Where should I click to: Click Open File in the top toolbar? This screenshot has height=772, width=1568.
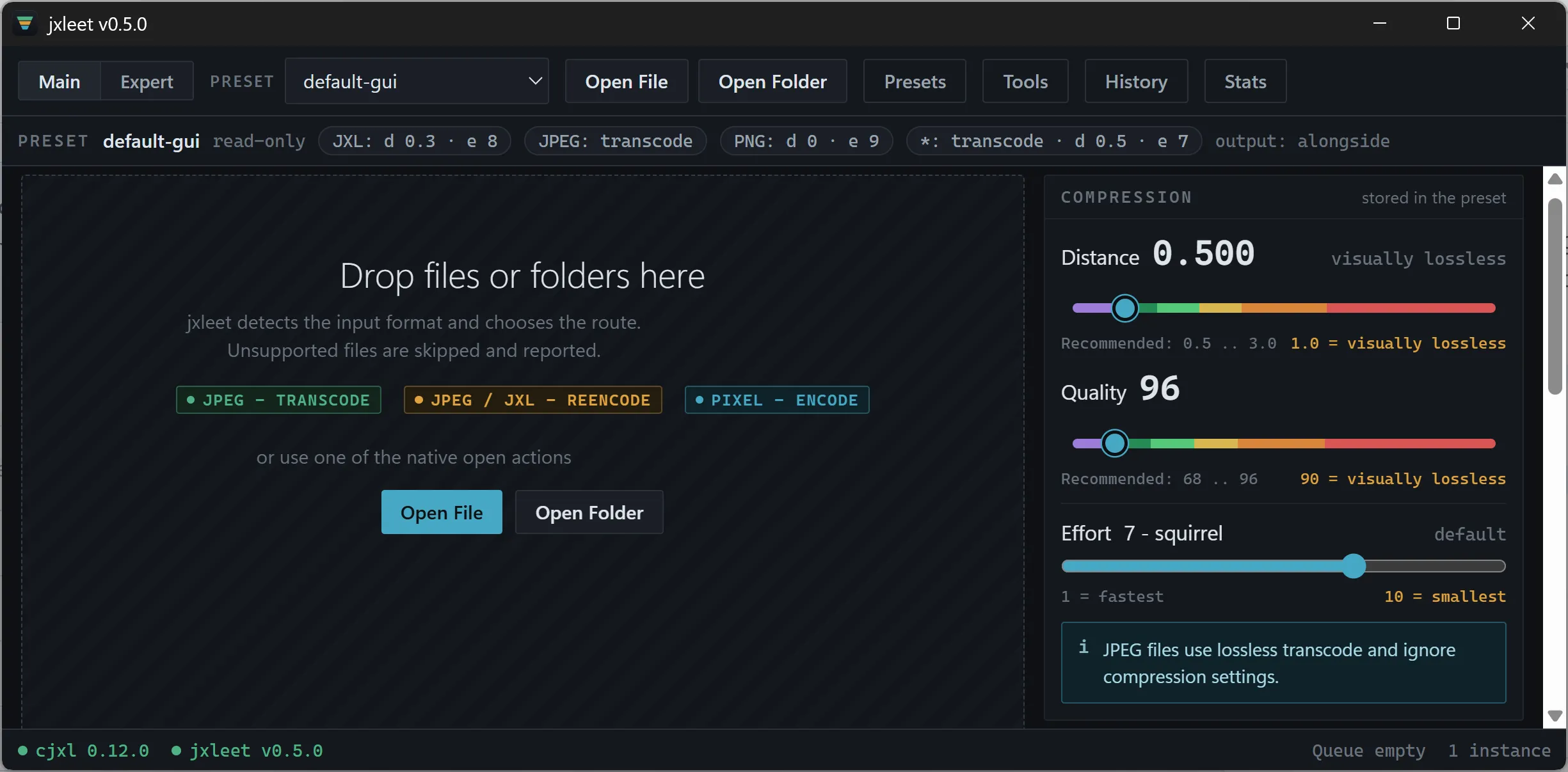click(x=627, y=81)
